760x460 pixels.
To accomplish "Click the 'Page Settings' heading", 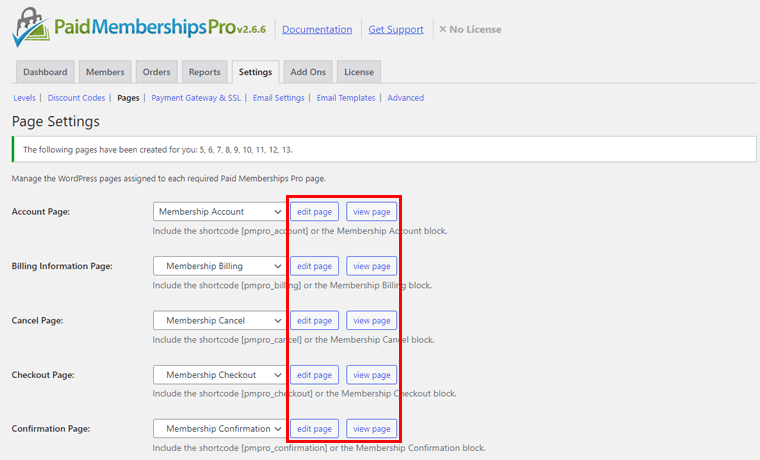I will tap(56, 121).
